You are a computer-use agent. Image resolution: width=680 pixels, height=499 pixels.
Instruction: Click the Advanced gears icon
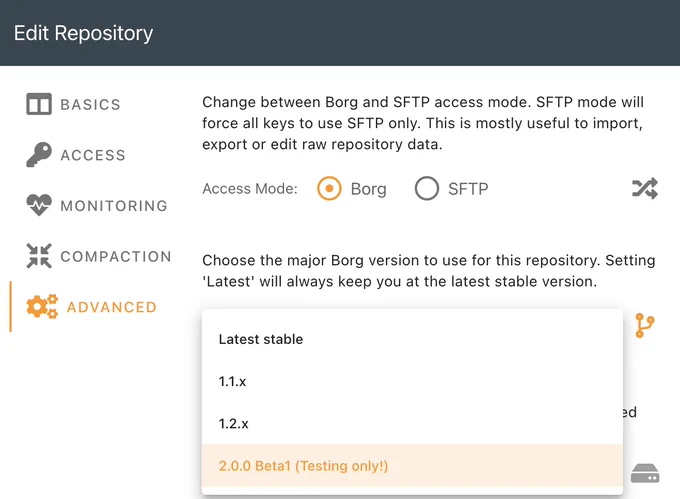(42, 307)
